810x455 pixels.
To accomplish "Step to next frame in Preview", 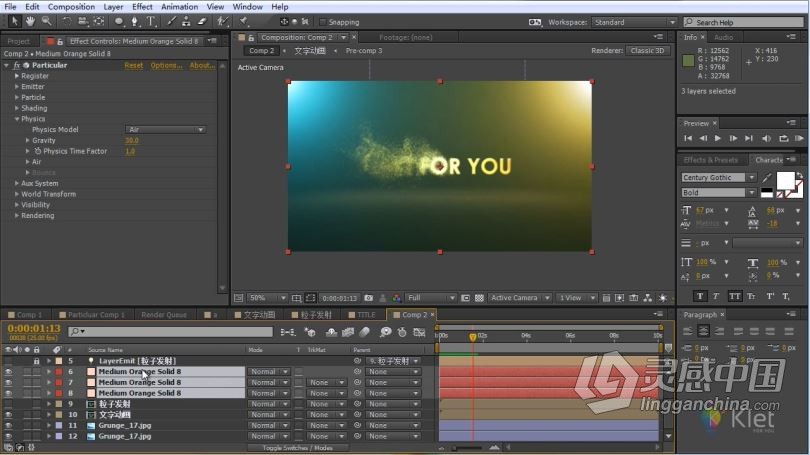I will (733, 138).
